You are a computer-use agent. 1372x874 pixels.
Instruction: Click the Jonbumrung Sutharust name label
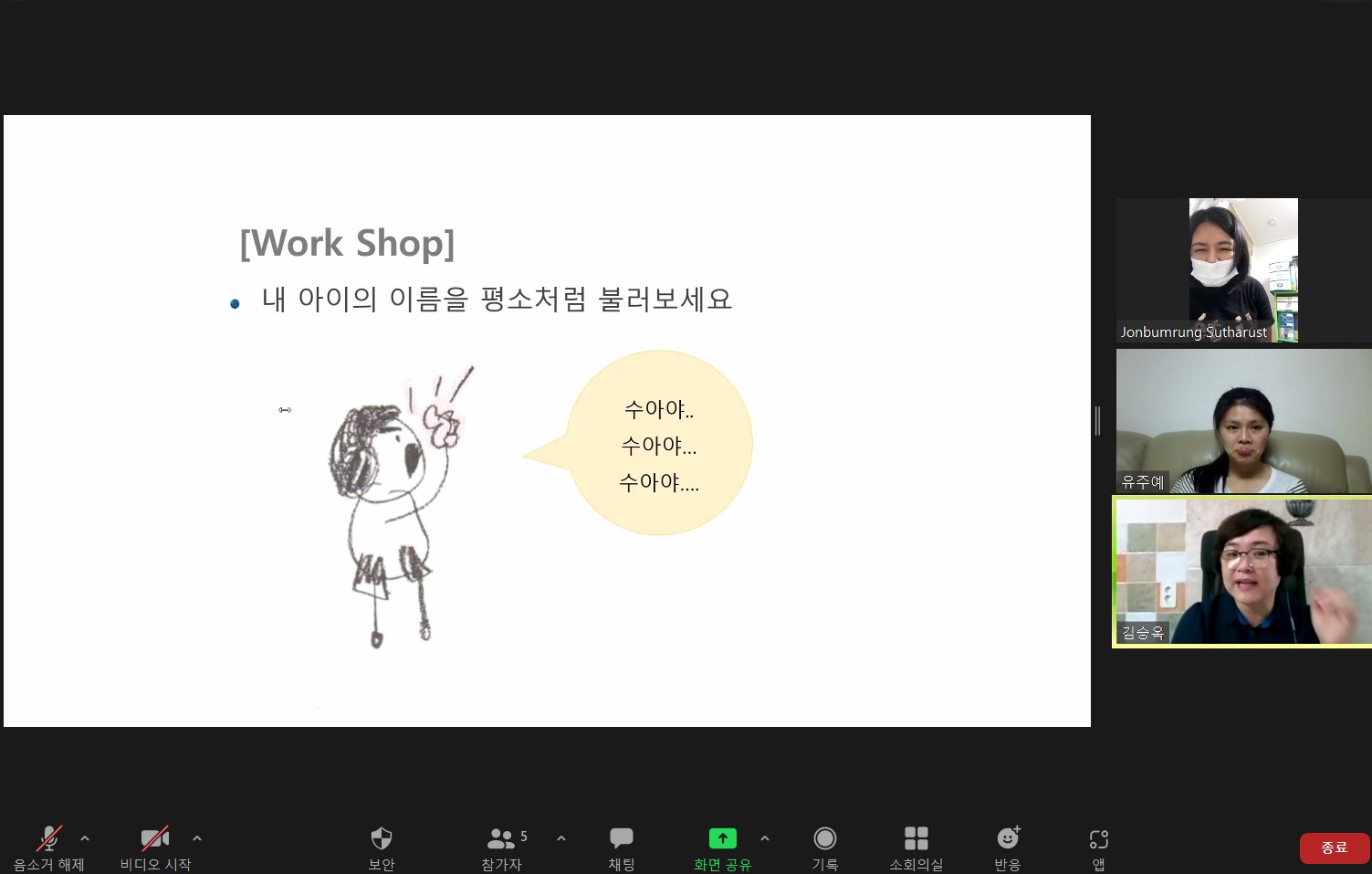pos(1194,332)
